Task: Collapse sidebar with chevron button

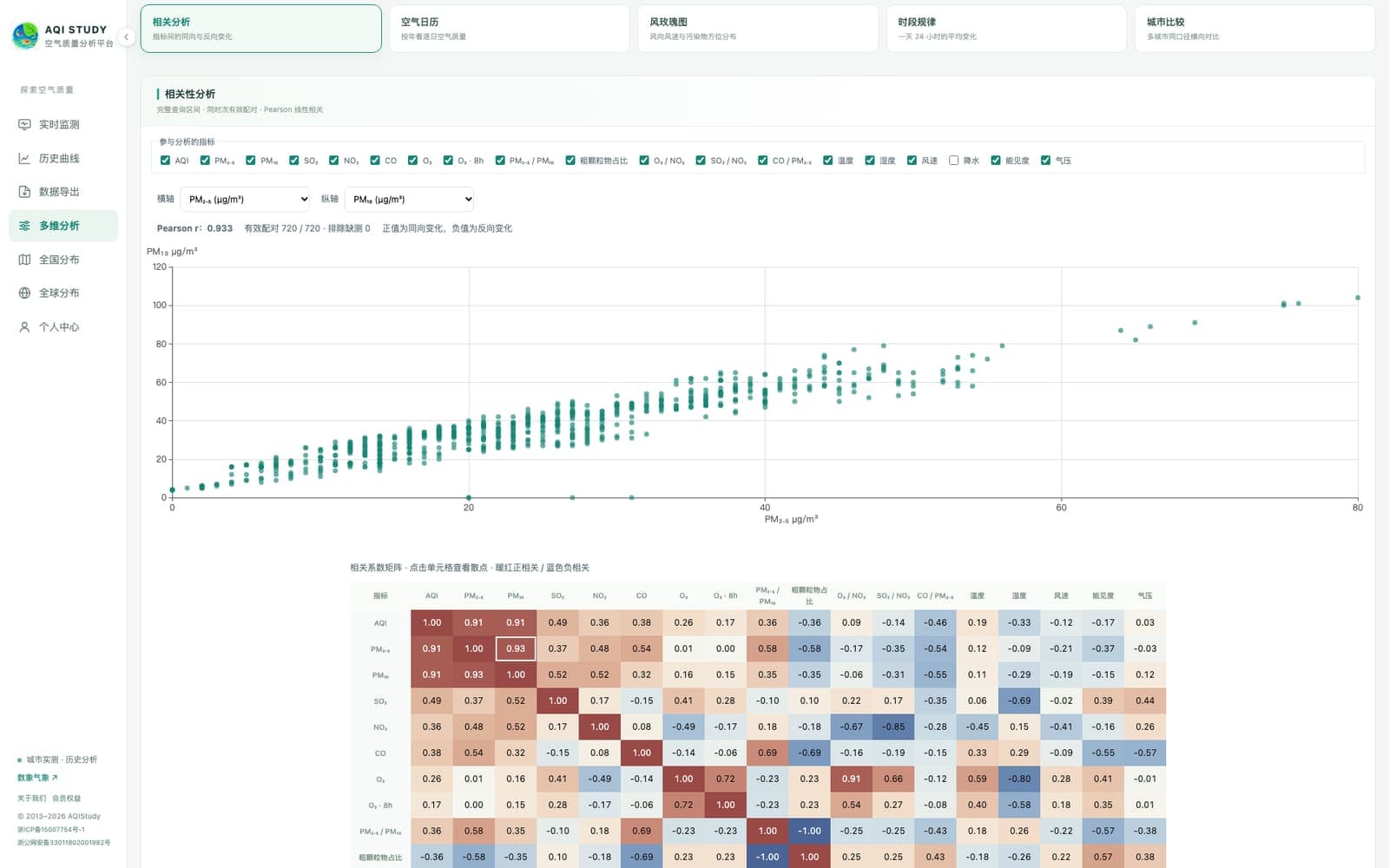Action: [126, 36]
